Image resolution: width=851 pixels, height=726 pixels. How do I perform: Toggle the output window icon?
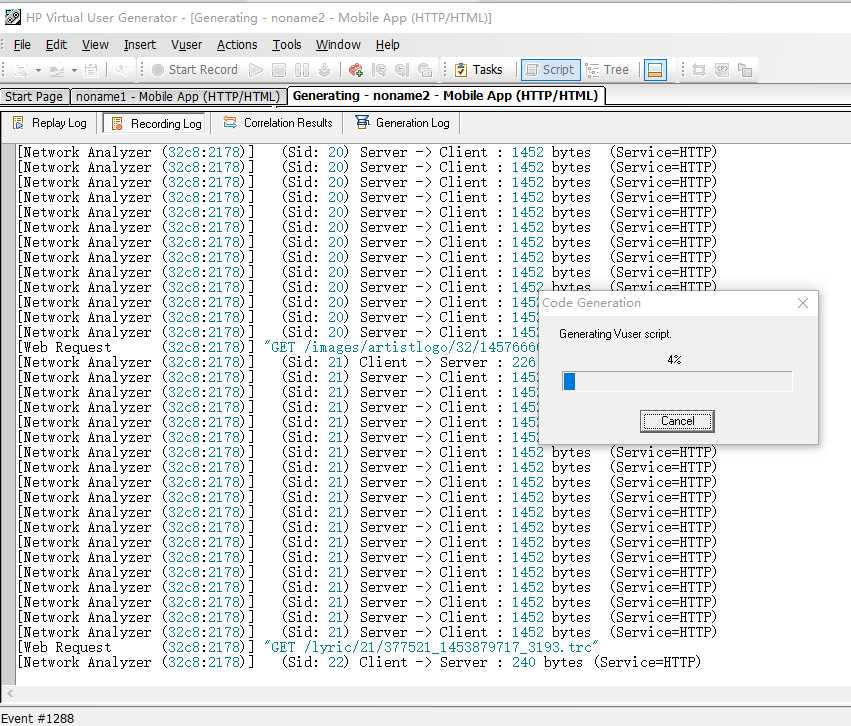(x=655, y=69)
